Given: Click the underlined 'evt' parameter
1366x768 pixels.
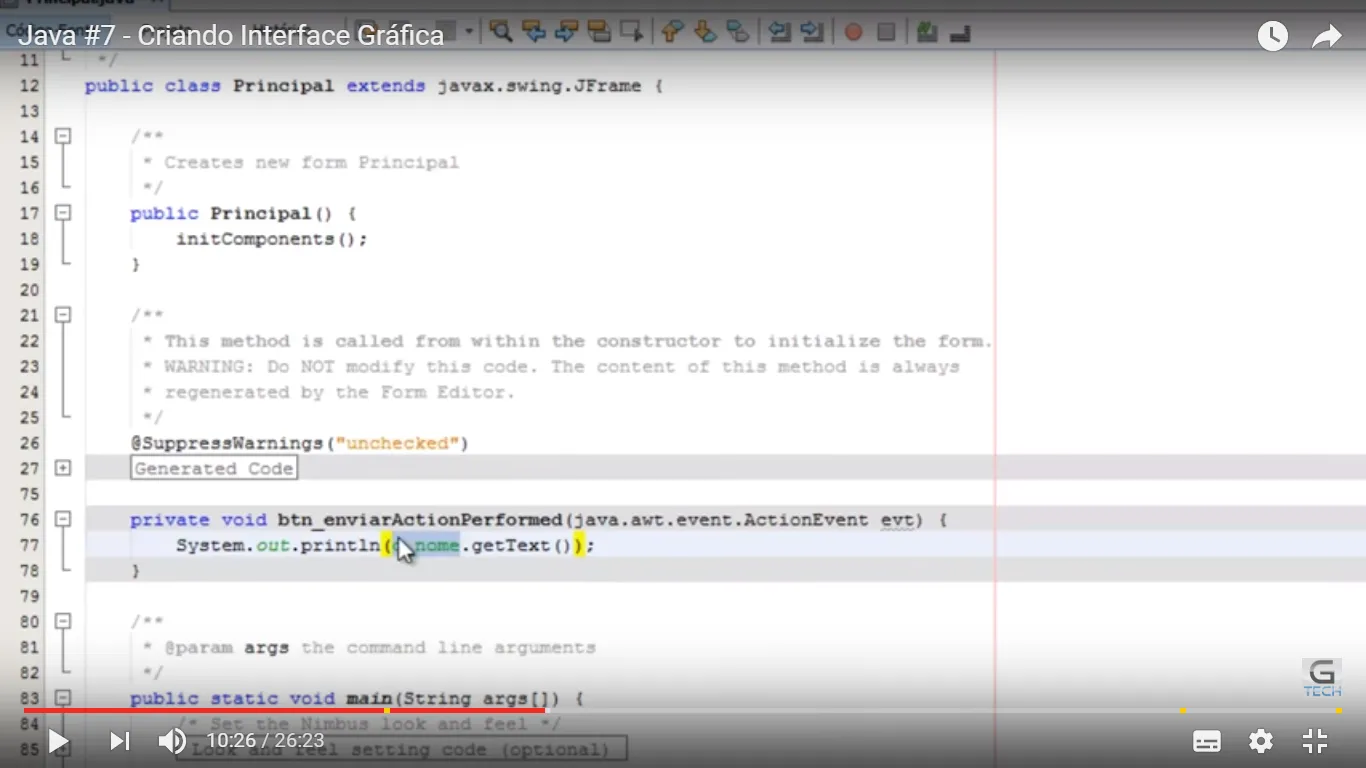Looking at the screenshot, I should coord(897,520).
